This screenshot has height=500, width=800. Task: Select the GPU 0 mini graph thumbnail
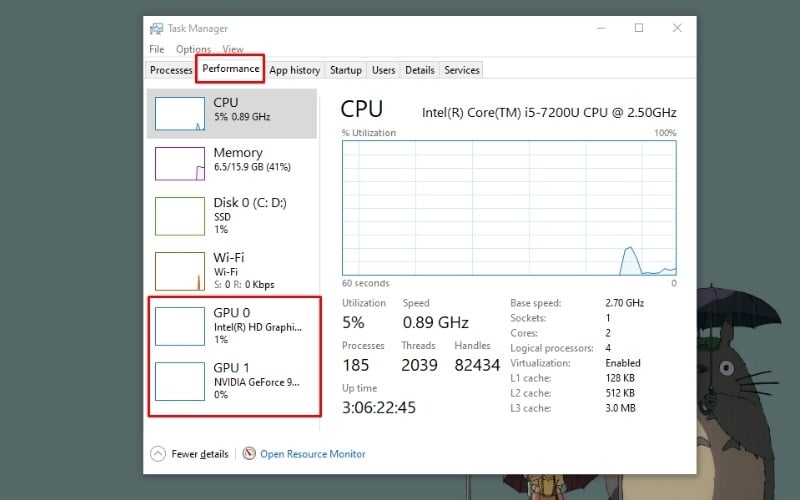coord(180,327)
